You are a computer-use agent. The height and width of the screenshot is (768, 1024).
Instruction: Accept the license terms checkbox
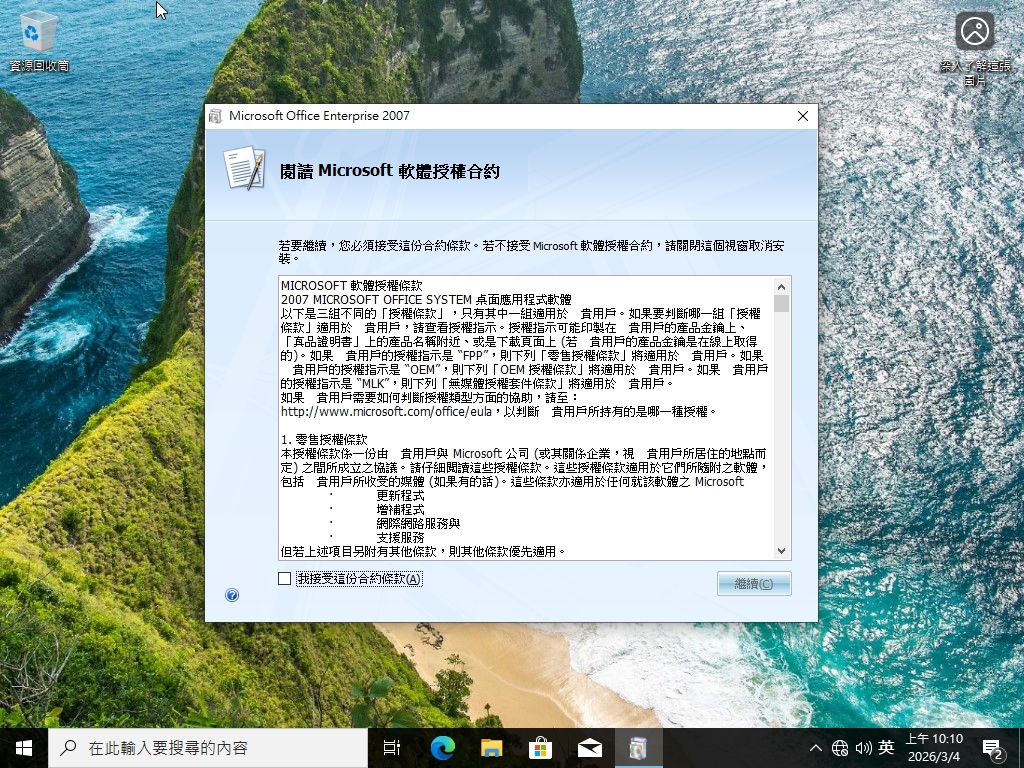284,579
